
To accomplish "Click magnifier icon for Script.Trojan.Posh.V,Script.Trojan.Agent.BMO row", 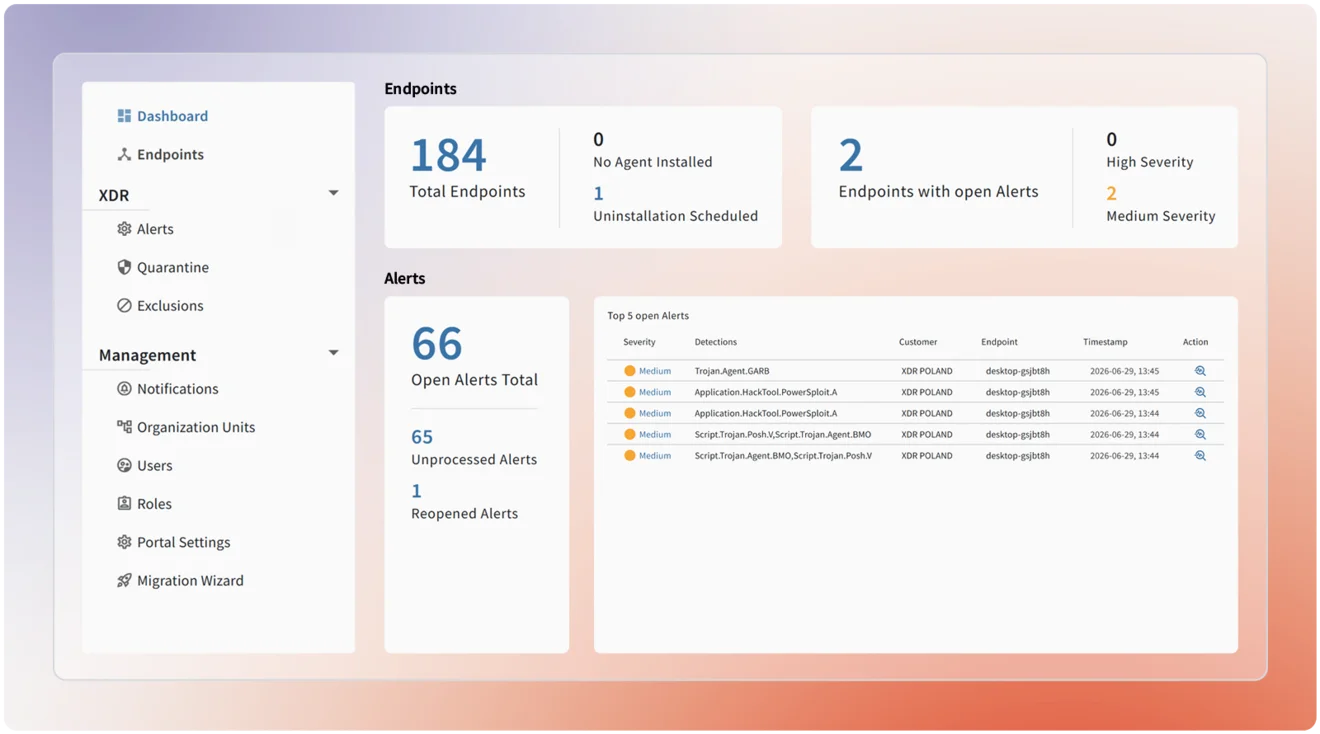I will pos(1200,434).
